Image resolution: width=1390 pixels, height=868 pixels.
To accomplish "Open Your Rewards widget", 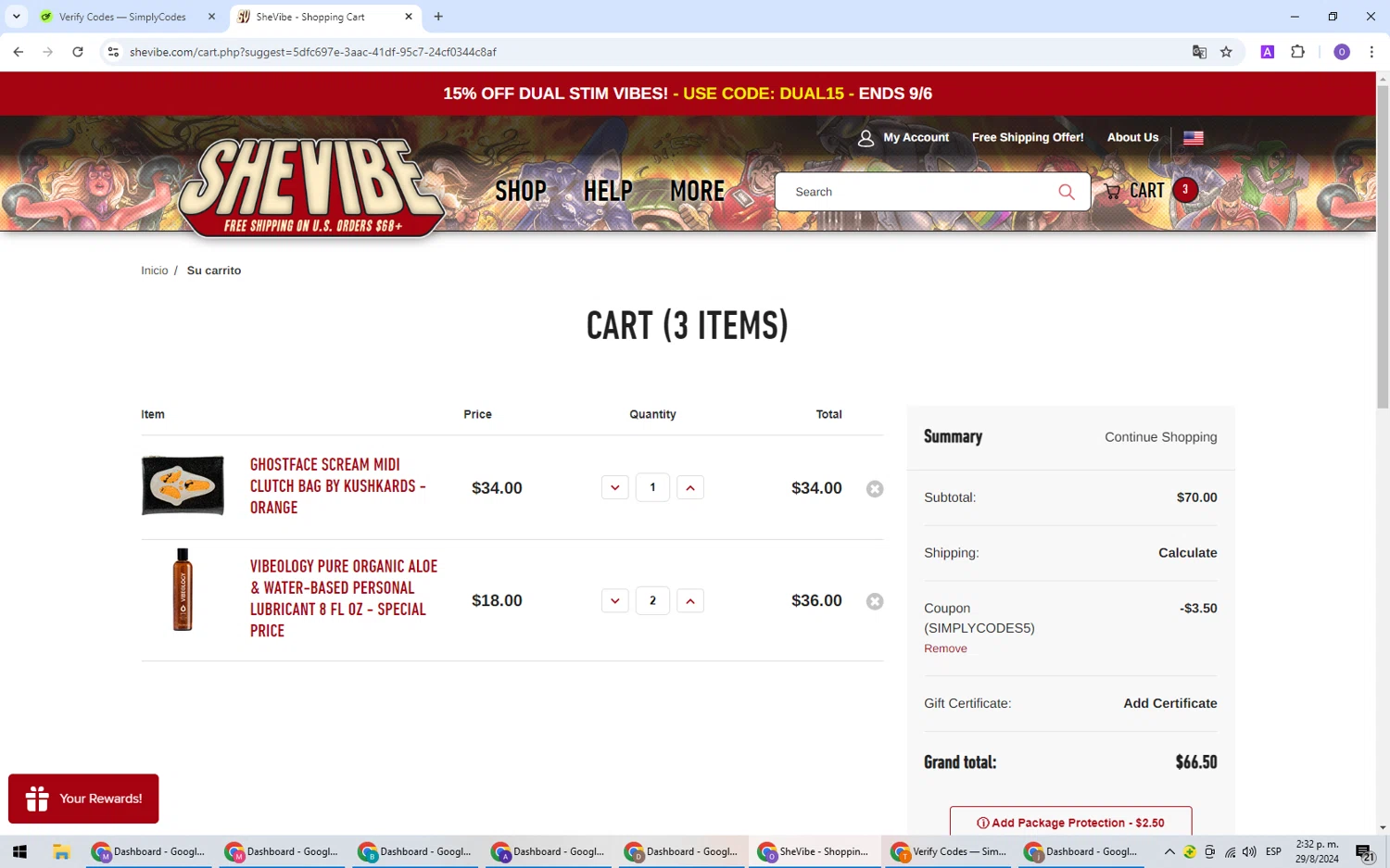I will pos(83,799).
